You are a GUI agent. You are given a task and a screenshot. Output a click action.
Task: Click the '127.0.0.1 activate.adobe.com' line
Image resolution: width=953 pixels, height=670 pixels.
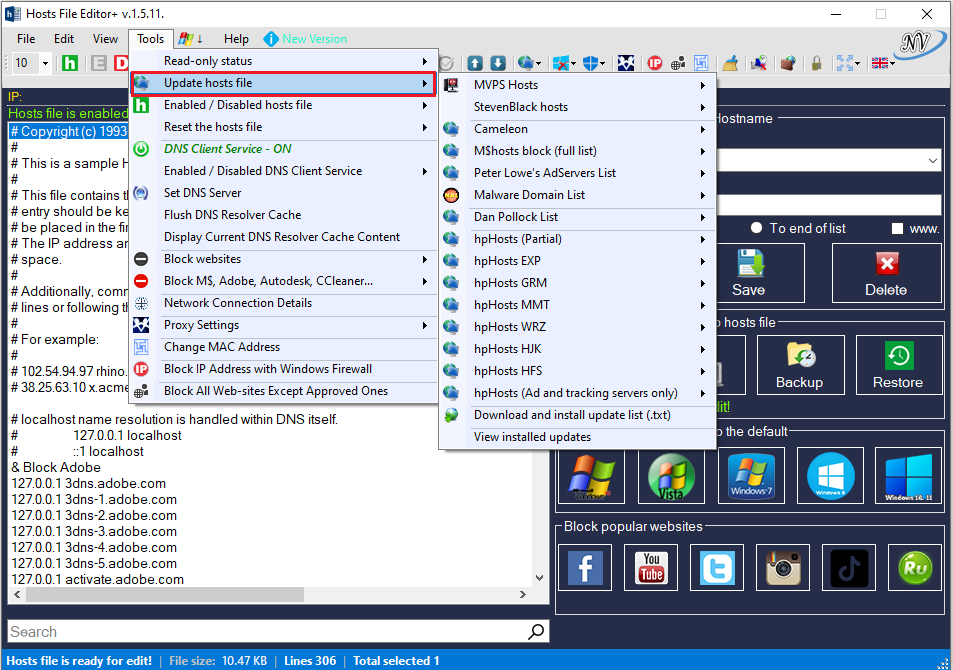[x=98, y=579]
